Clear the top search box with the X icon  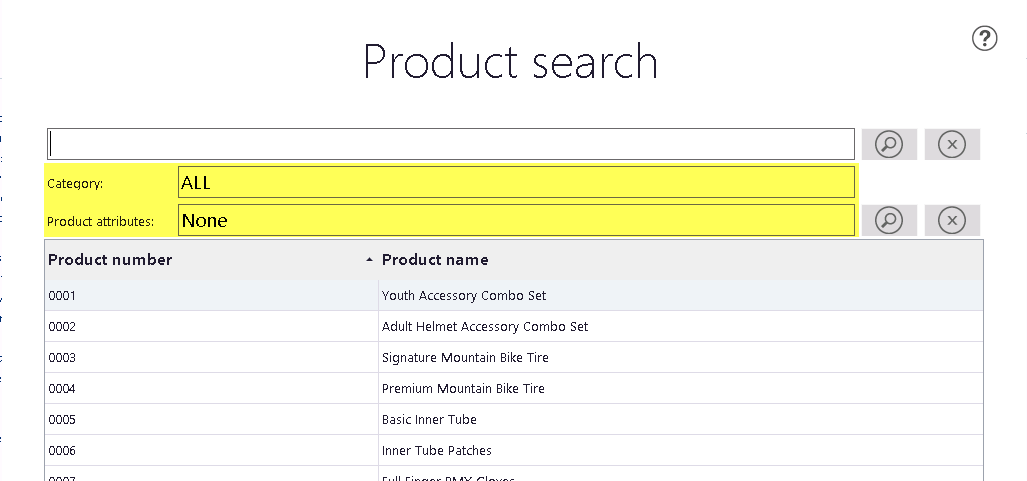(952, 144)
